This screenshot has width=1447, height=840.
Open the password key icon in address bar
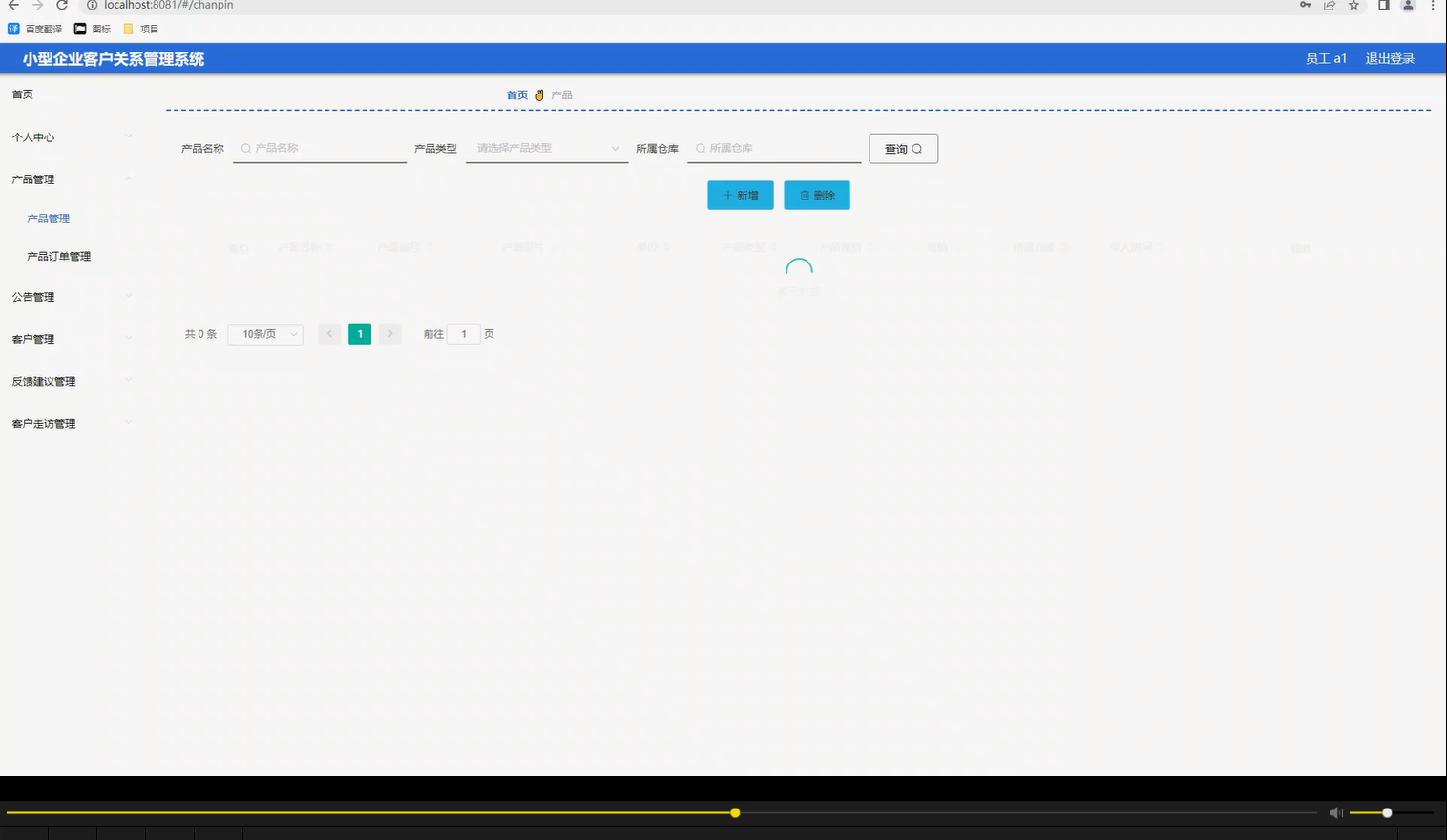pyautogui.click(x=1305, y=6)
